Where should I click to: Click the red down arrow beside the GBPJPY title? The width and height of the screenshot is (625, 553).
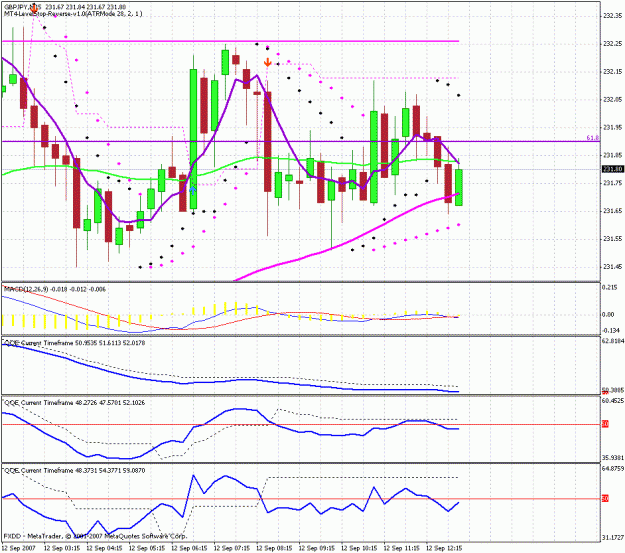click(x=35, y=8)
